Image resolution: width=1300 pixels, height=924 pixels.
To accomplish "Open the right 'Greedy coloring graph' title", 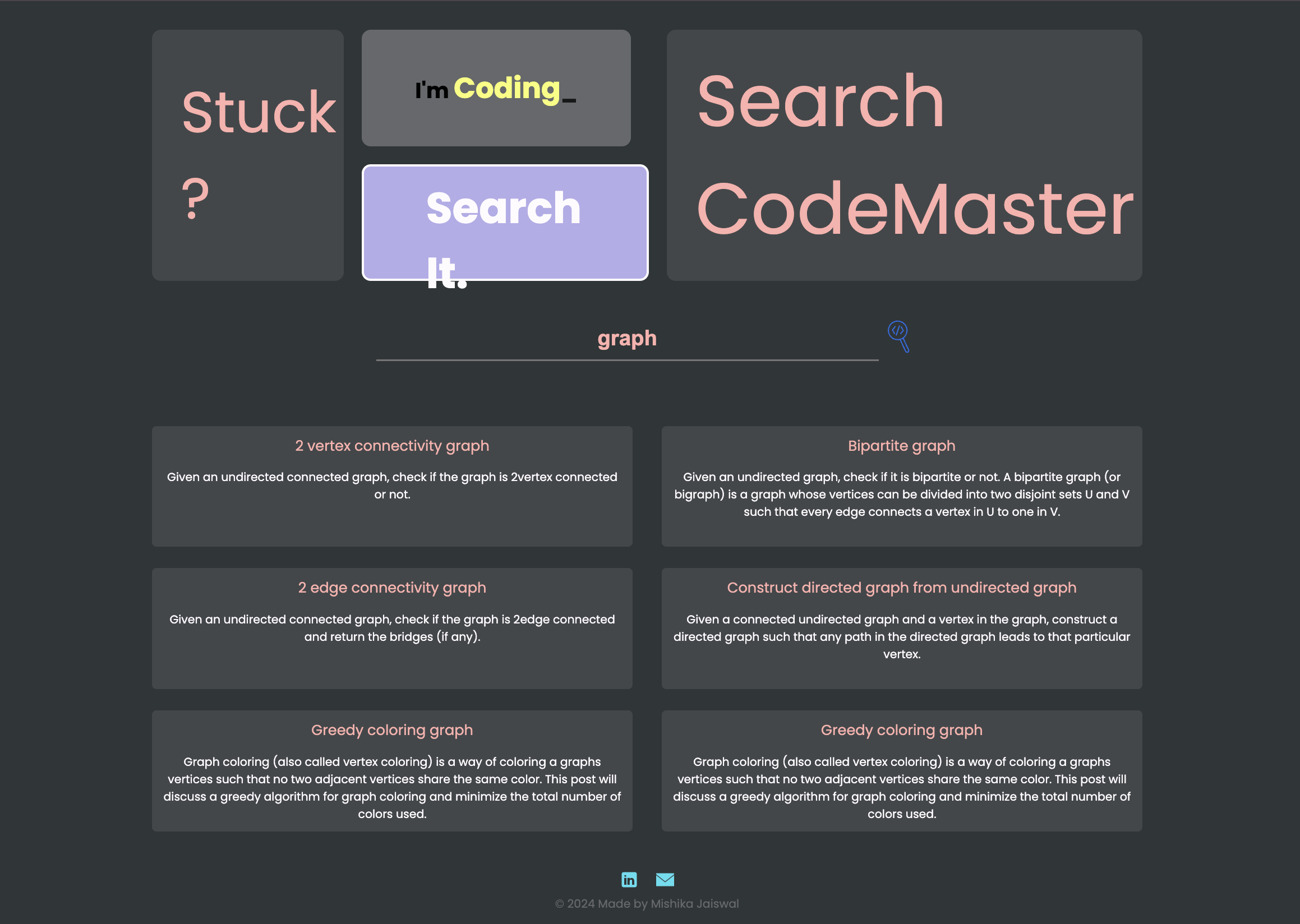I will (901, 730).
